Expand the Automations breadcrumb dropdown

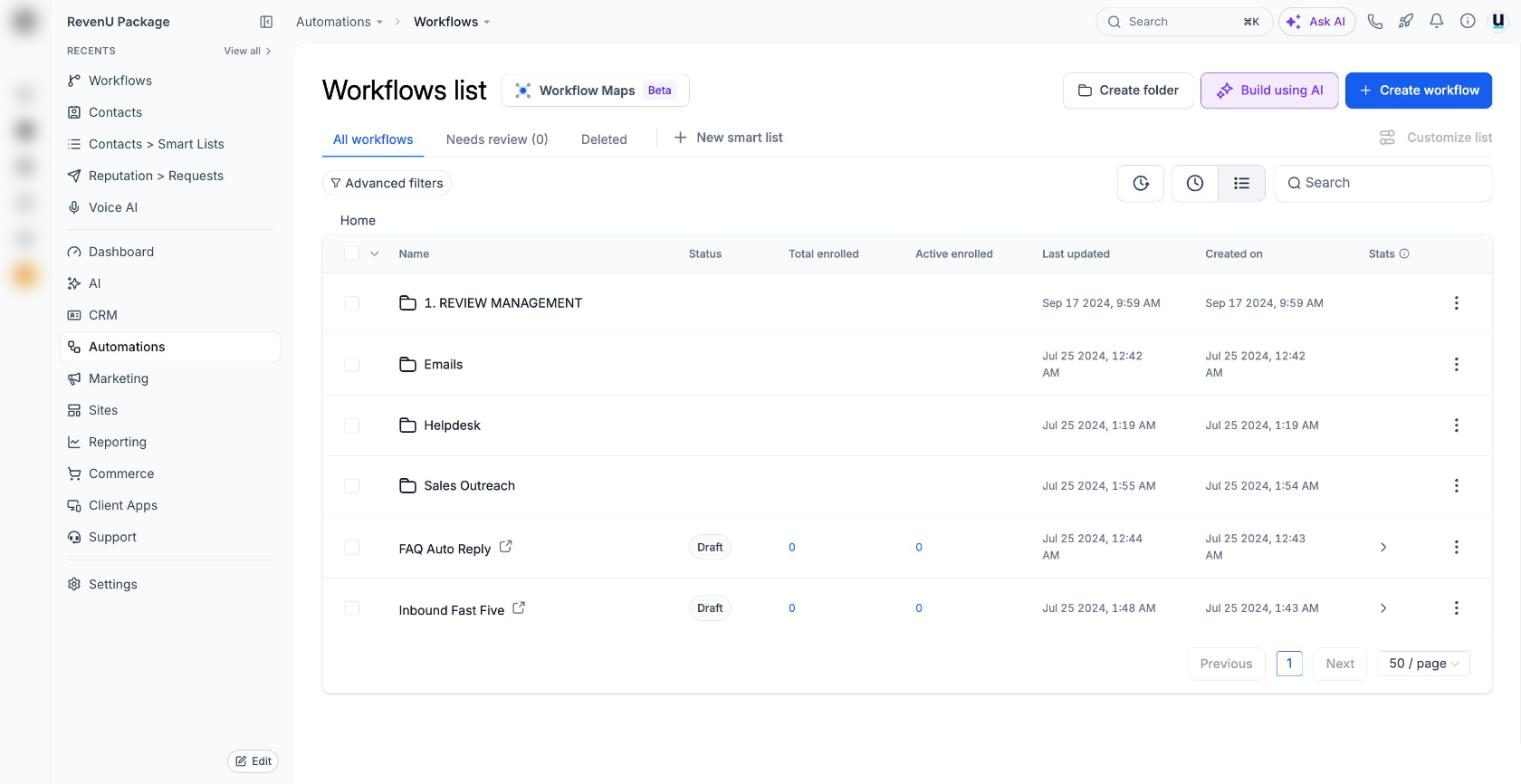point(380,22)
